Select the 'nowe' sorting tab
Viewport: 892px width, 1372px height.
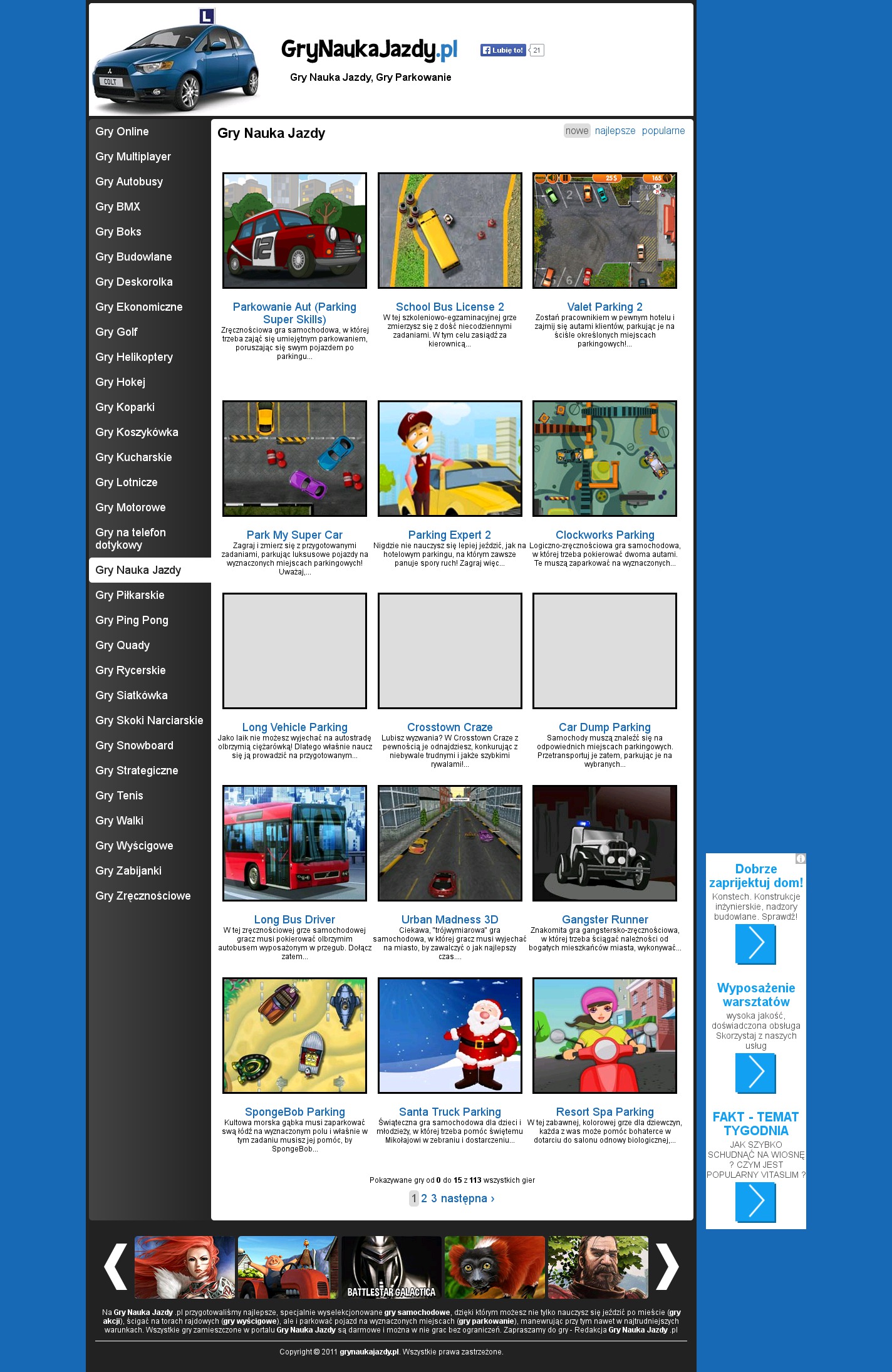(x=576, y=131)
